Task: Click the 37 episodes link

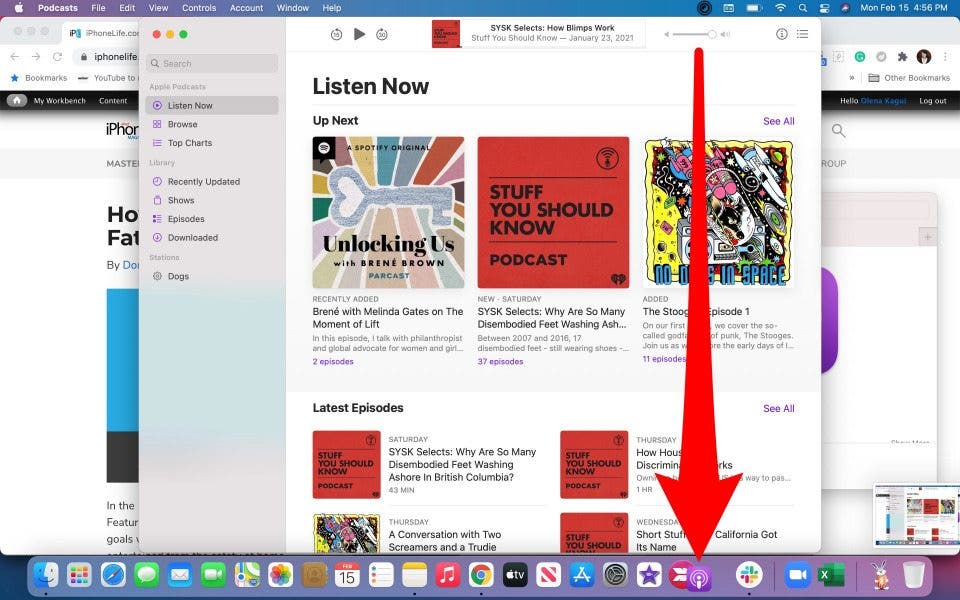Action: click(500, 361)
